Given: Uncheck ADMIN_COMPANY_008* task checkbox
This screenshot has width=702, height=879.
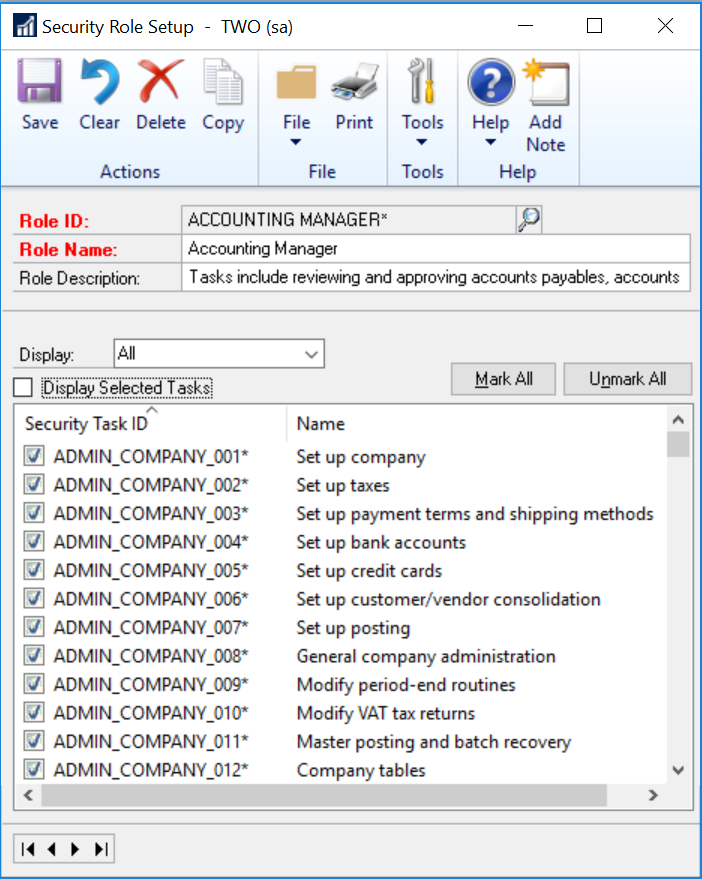Looking at the screenshot, I should 34,655.
